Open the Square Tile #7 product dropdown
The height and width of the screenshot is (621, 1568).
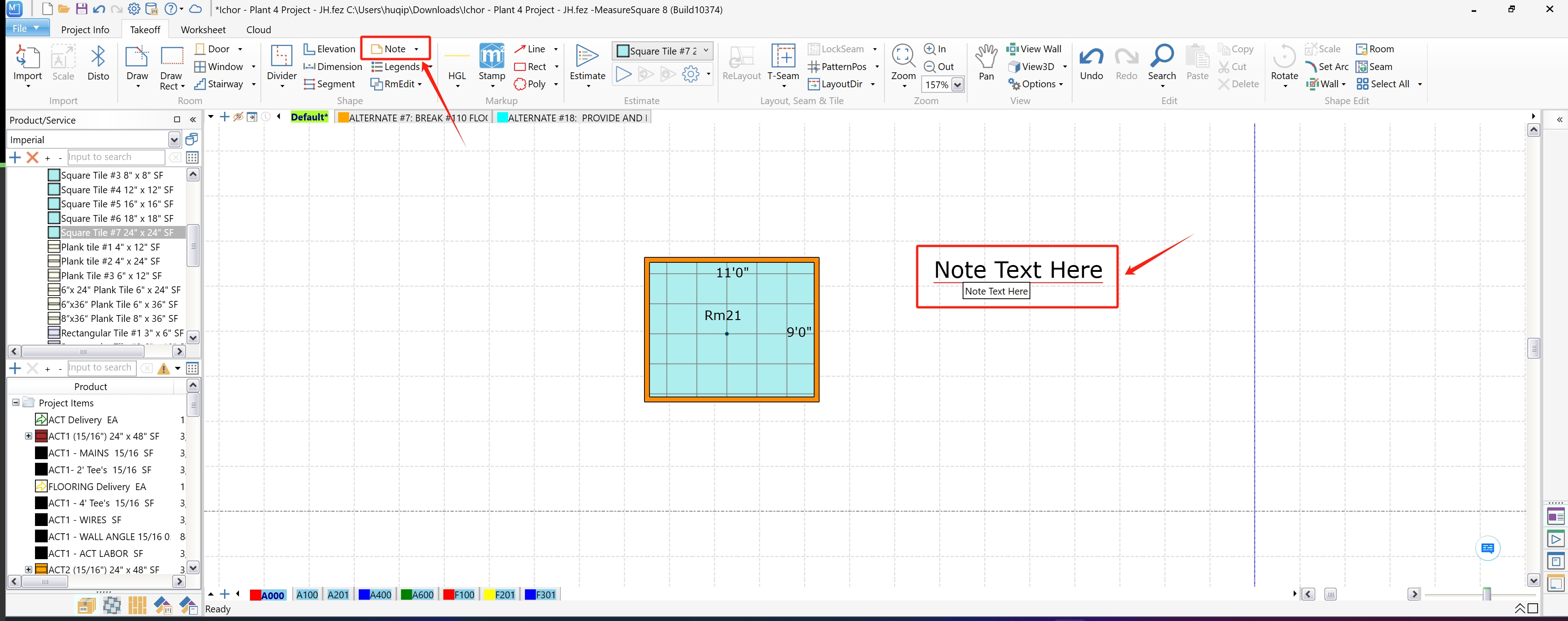tap(706, 50)
